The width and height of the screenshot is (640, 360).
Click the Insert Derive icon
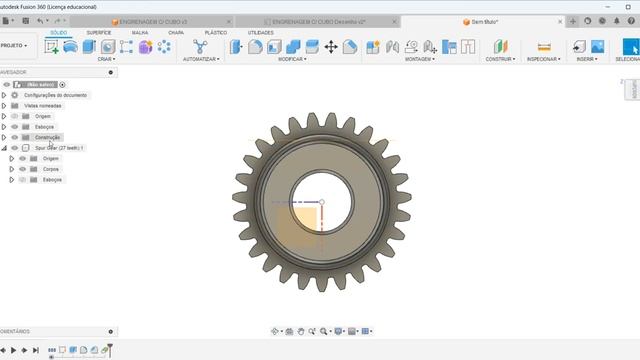click(x=579, y=47)
